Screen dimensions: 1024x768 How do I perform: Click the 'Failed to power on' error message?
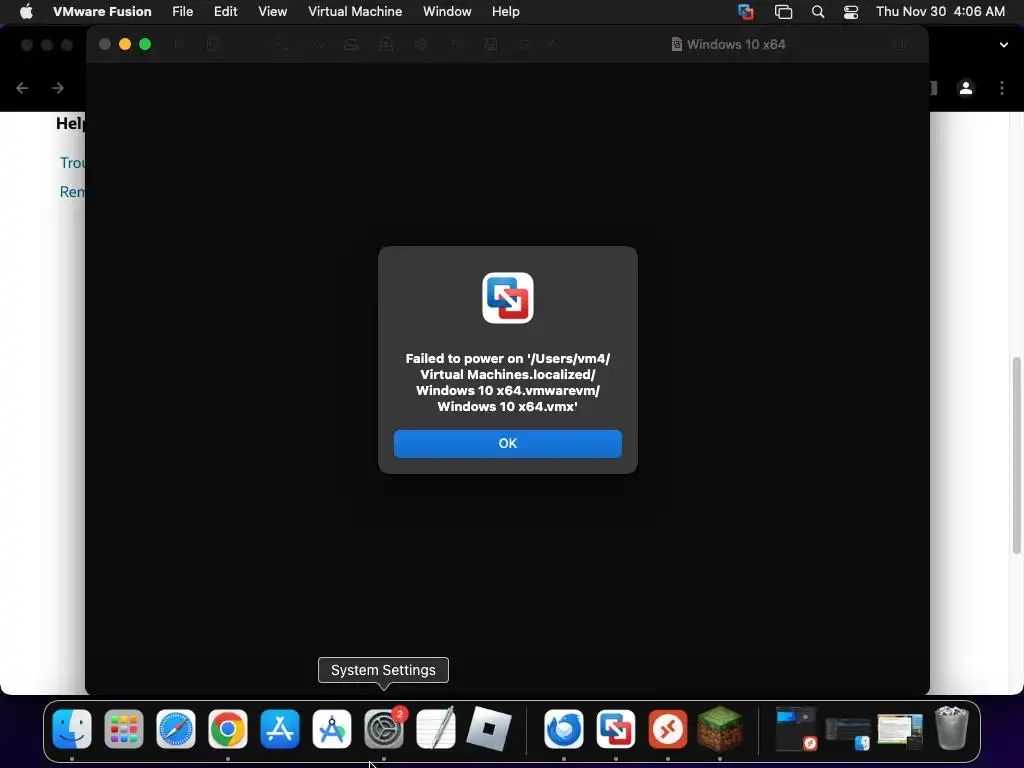(x=507, y=382)
